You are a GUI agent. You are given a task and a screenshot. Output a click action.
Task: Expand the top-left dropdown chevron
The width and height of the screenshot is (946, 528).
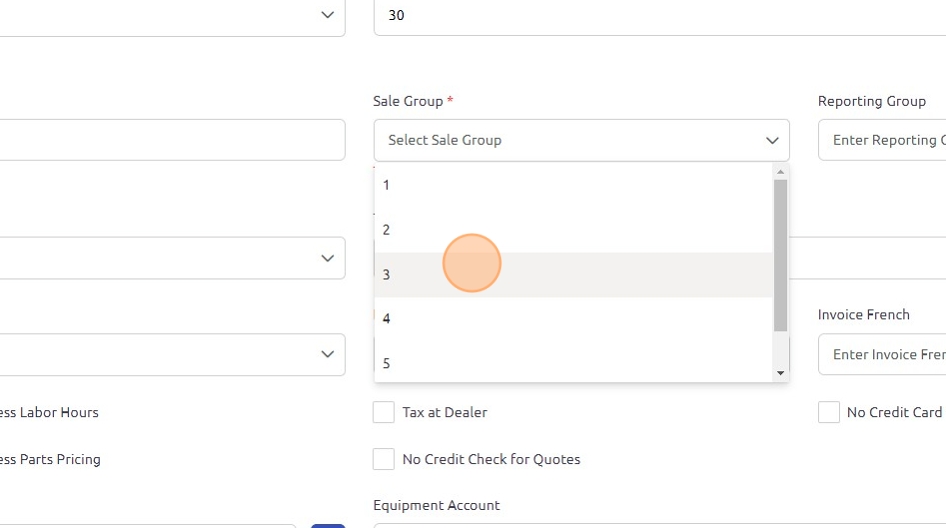[x=327, y=15]
